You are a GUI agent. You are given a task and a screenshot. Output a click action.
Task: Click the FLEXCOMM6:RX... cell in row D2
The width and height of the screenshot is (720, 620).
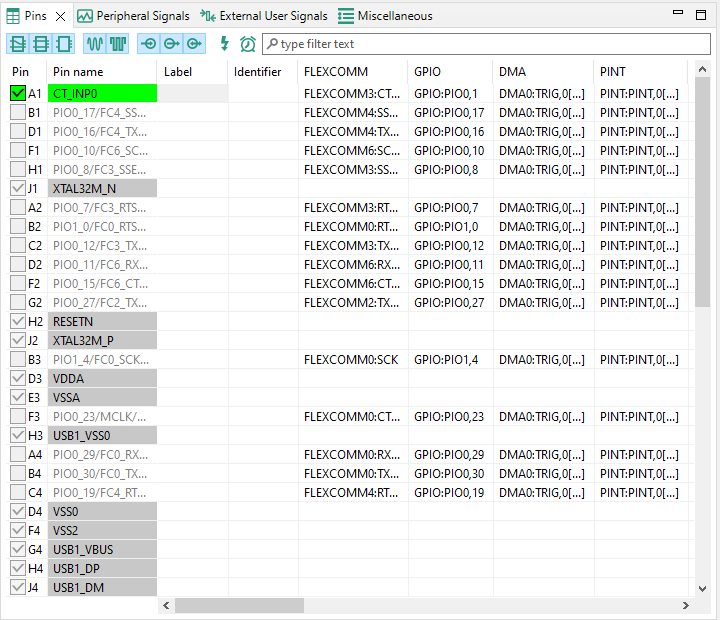click(353, 265)
